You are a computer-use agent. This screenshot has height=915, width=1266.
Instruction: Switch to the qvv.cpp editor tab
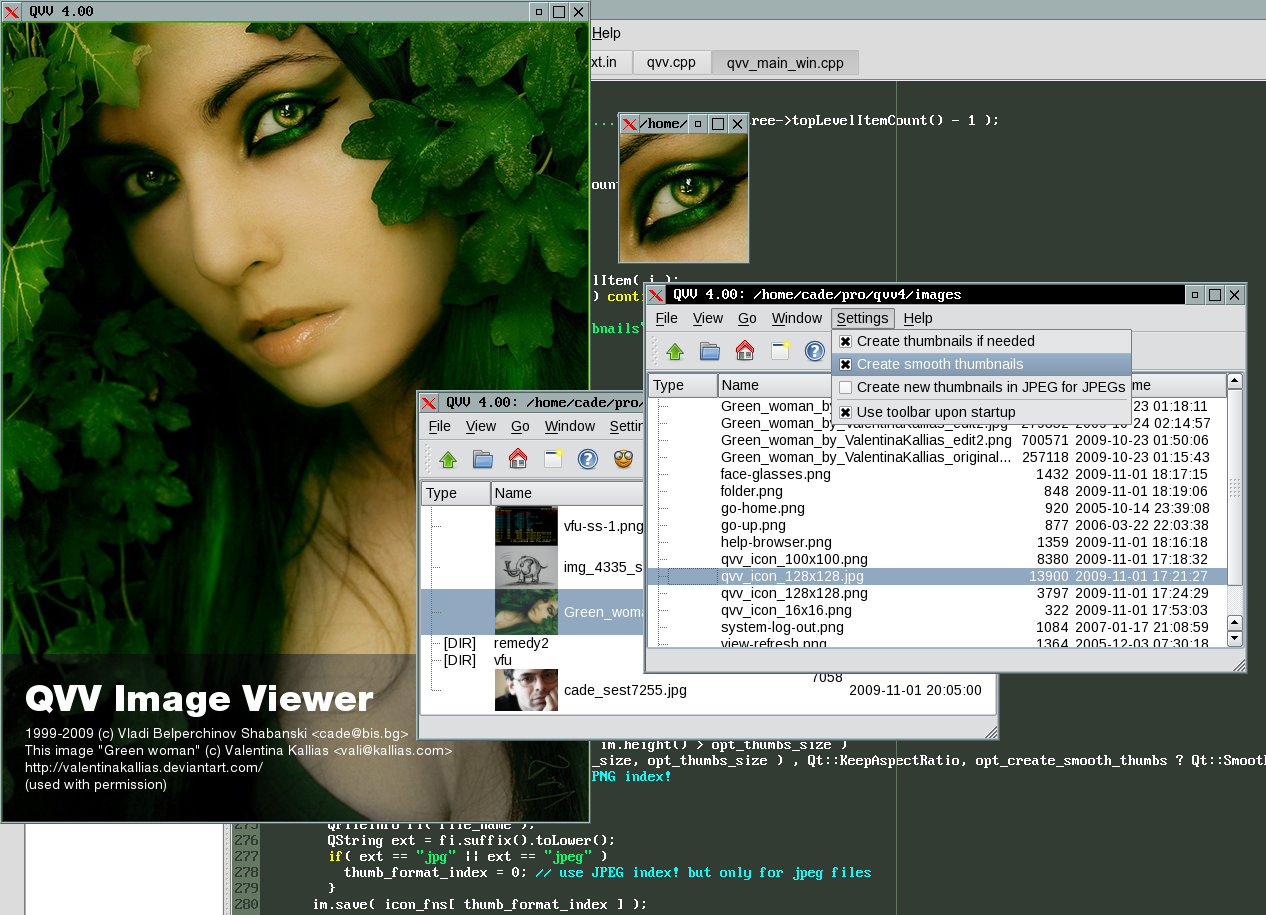pos(671,62)
